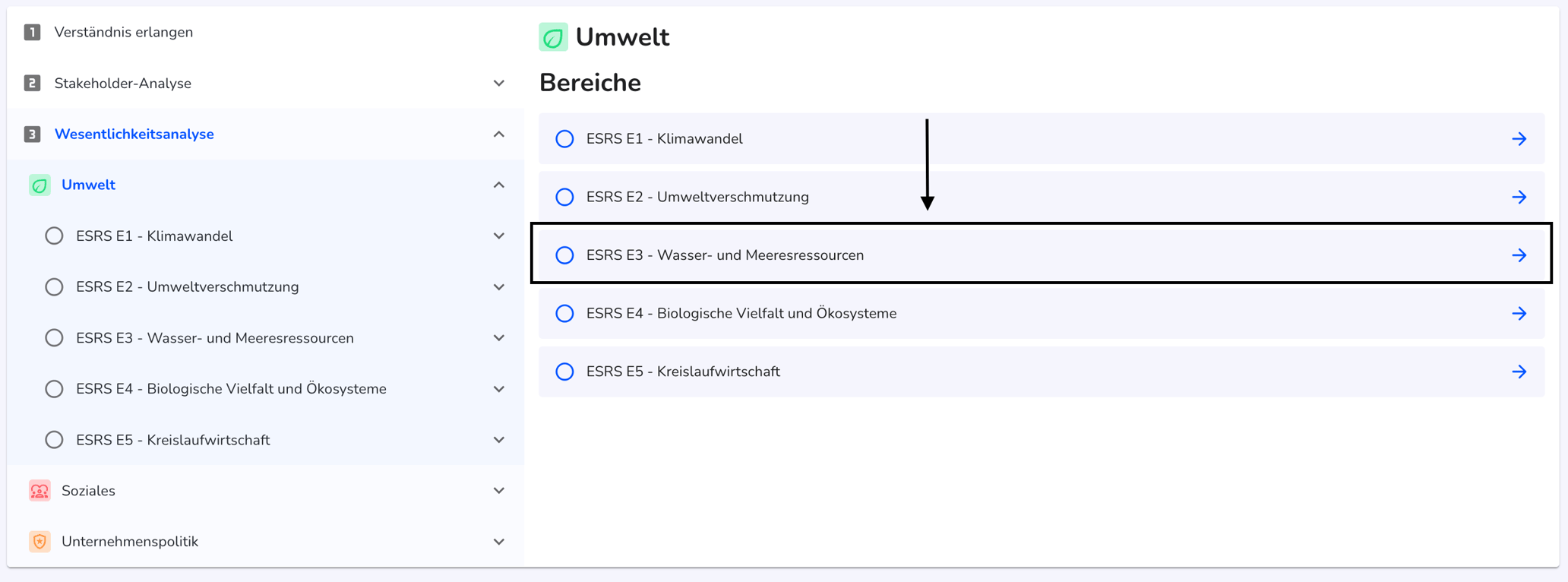Click arrow icon for ESRS E4 Biologische Vielfalt
Viewport: 1568px width, 582px height.
[x=1519, y=314]
